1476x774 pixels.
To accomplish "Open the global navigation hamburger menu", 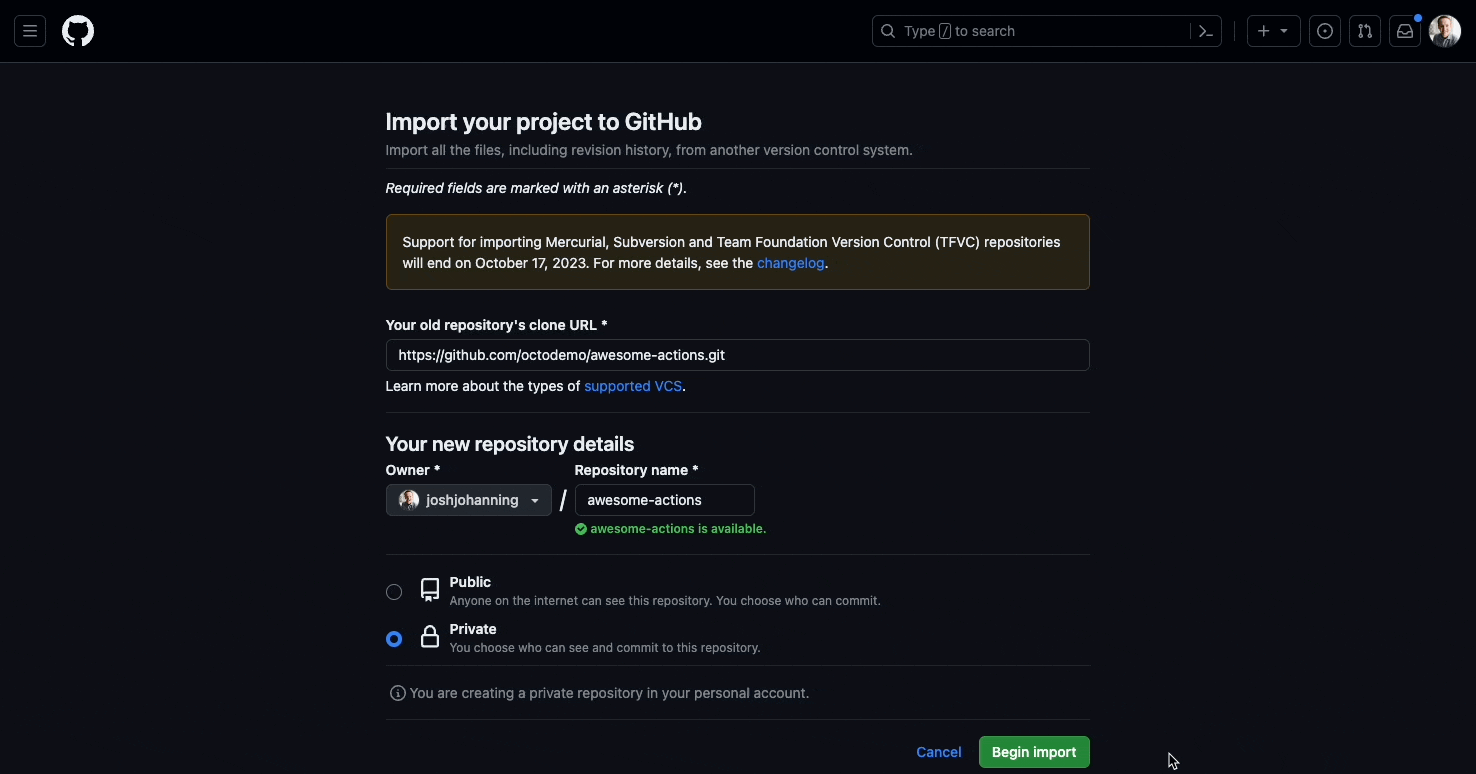I will pyautogui.click(x=30, y=31).
